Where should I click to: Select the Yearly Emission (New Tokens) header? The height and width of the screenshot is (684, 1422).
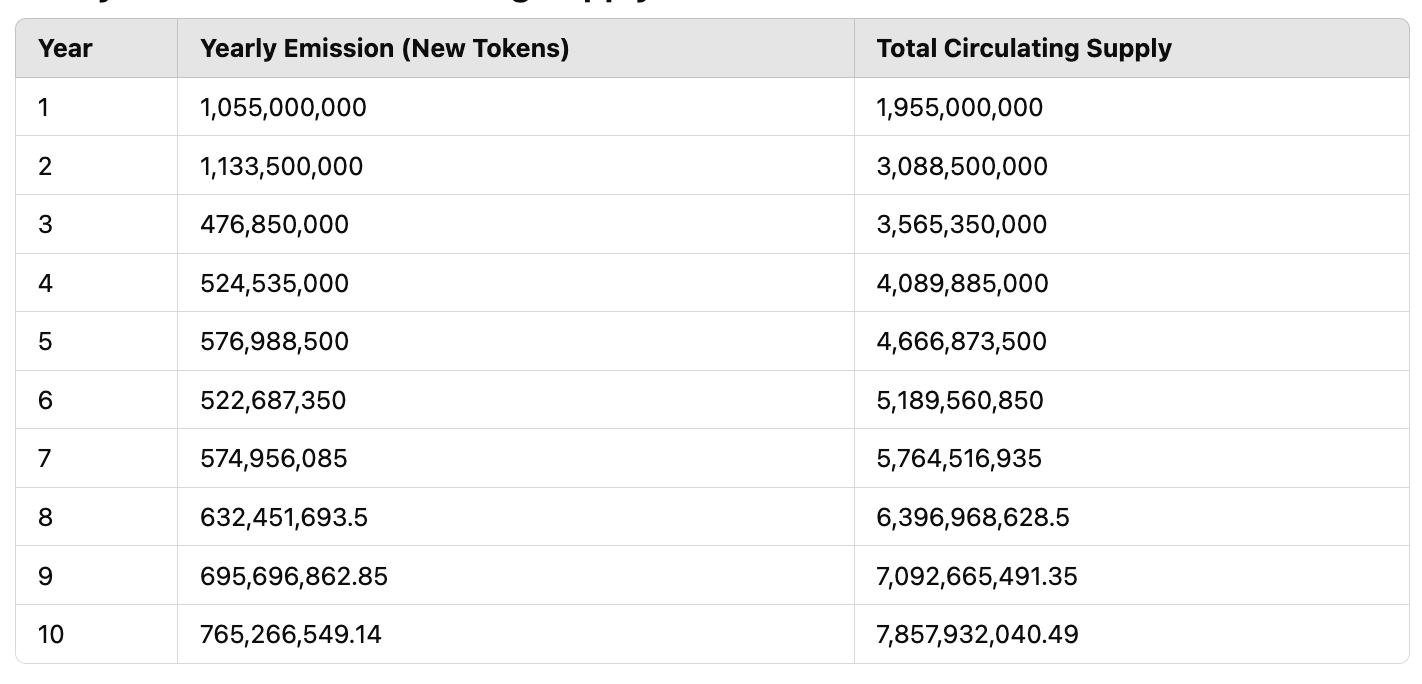click(385, 48)
